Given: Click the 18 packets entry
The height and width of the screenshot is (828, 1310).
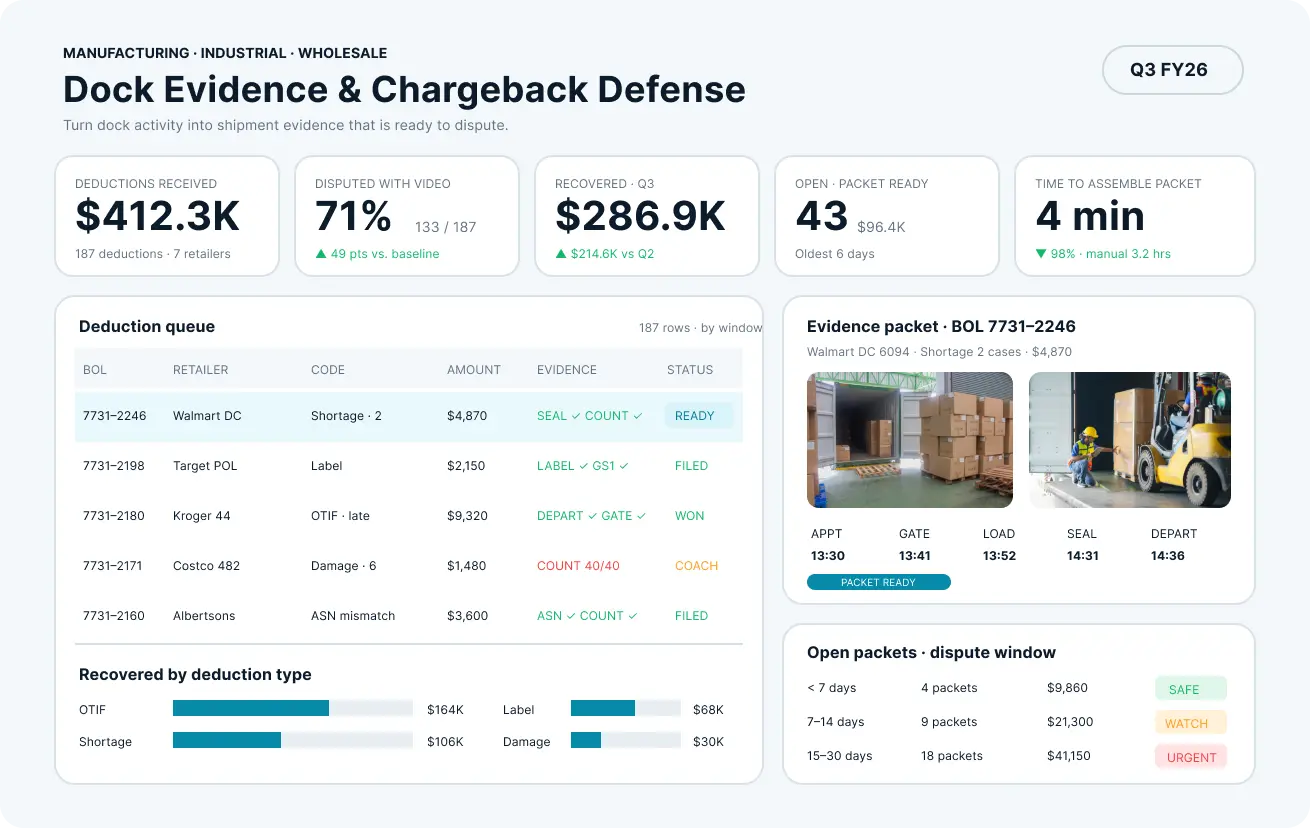Looking at the screenshot, I should pos(951,756).
